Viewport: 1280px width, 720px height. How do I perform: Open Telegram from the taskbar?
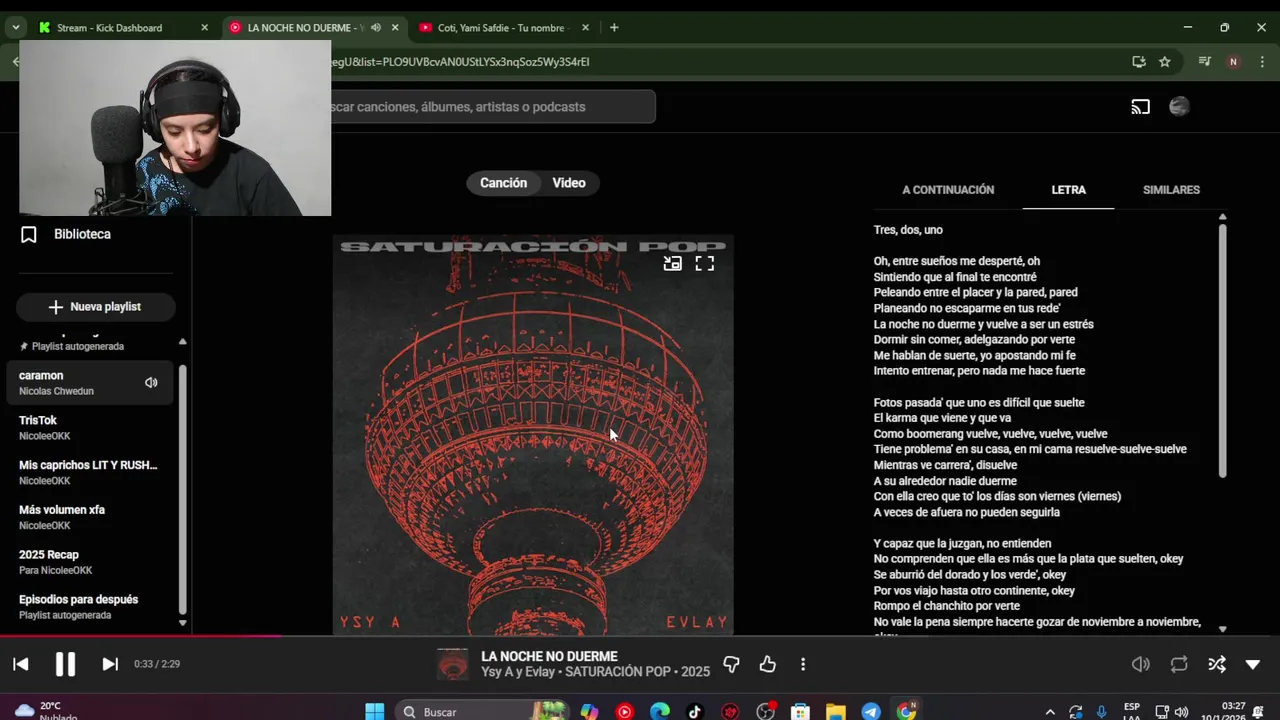tap(871, 712)
